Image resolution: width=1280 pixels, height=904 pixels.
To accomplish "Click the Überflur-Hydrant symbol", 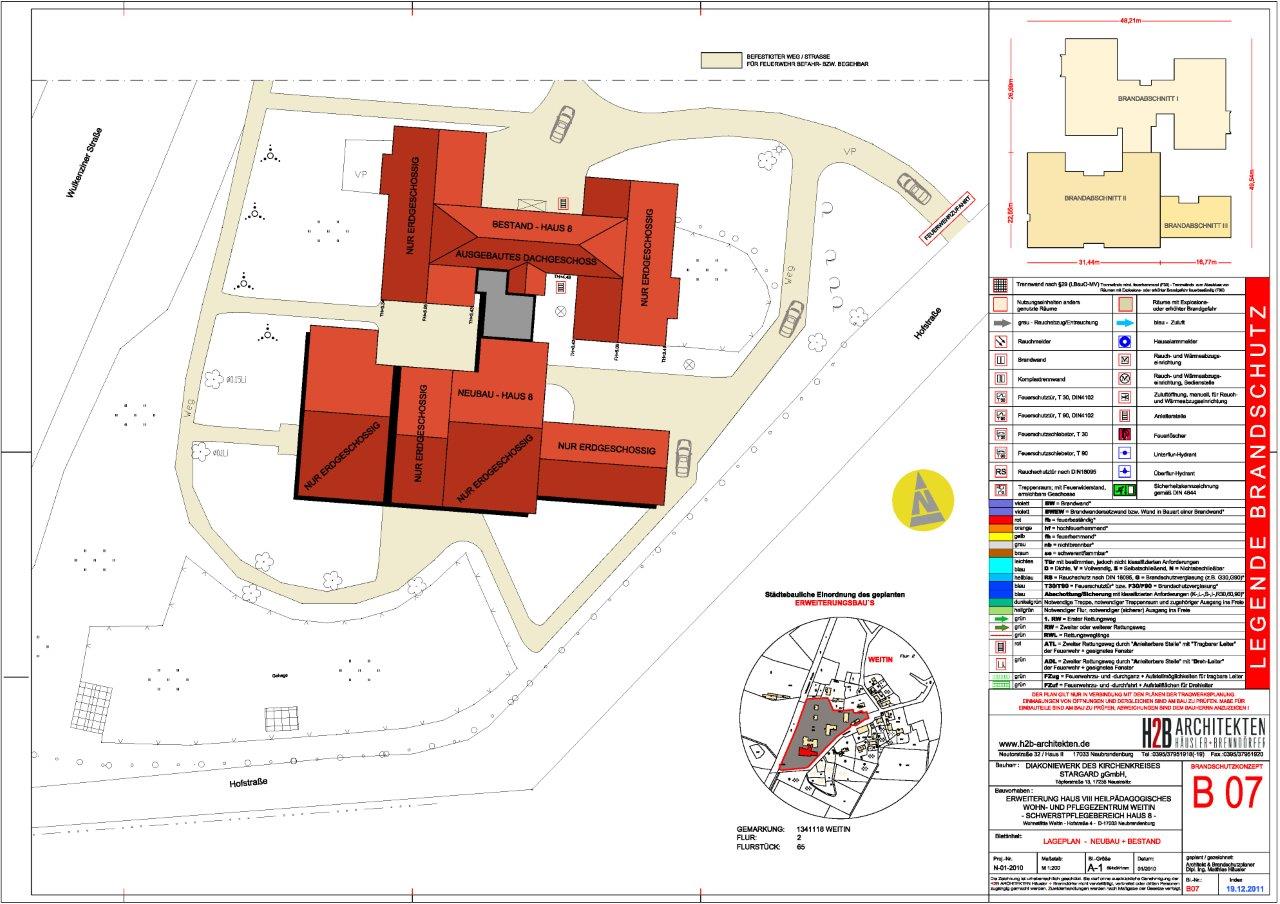I will click(x=1125, y=472).
